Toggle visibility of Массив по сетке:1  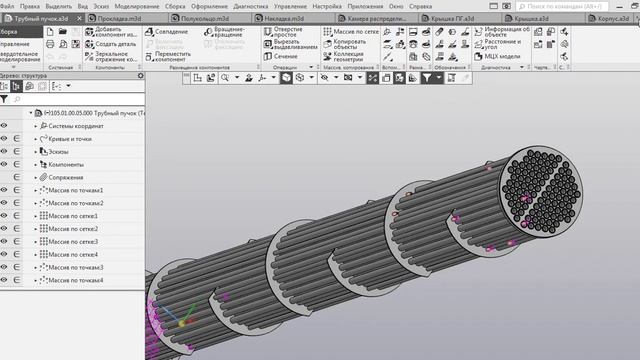tap(4, 216)
